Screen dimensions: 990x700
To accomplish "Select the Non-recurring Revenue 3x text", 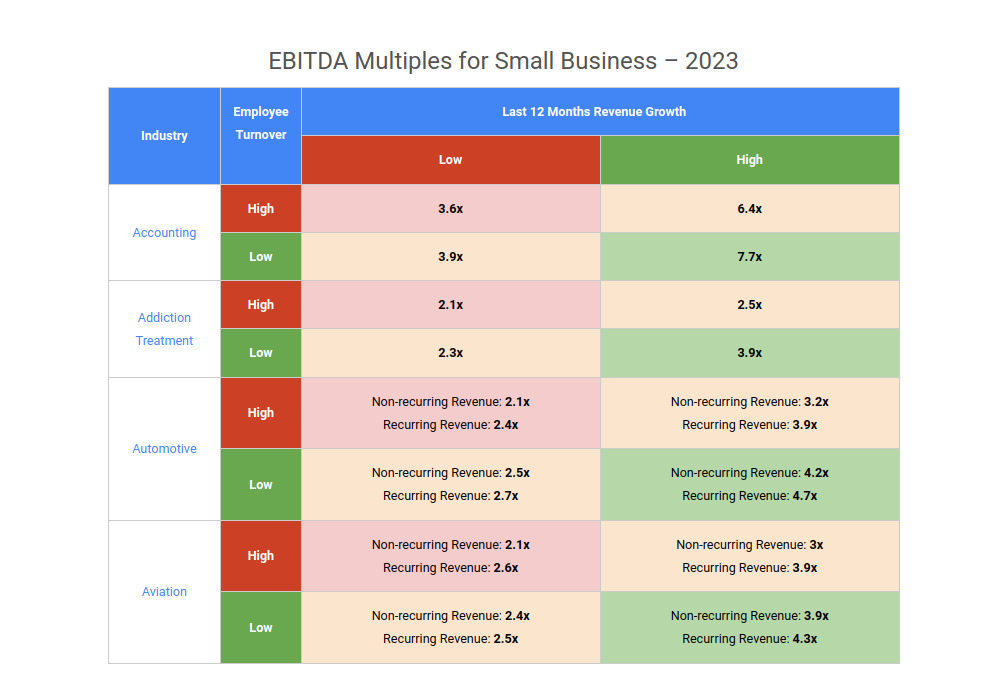I will (x=749, y=545).
